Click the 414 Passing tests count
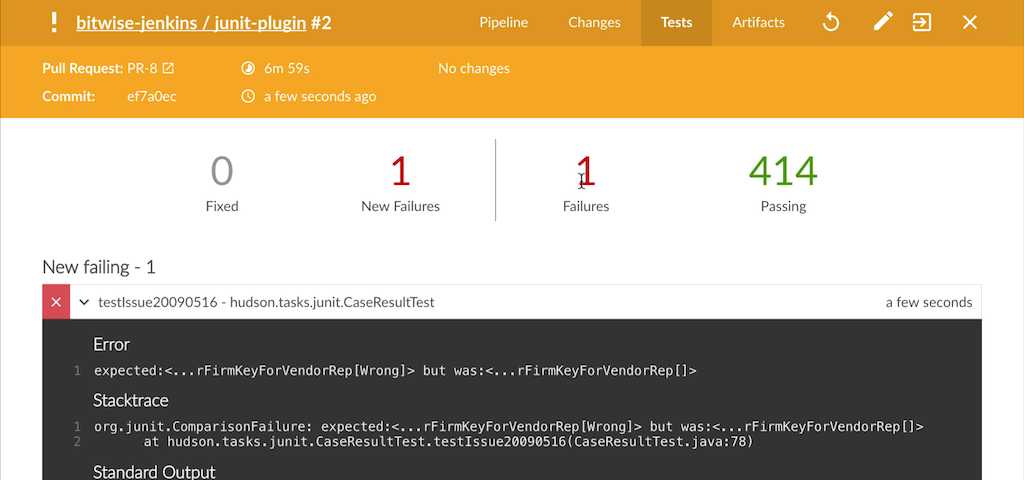This screenshot has width=1024, height=480. click(783, 172)
